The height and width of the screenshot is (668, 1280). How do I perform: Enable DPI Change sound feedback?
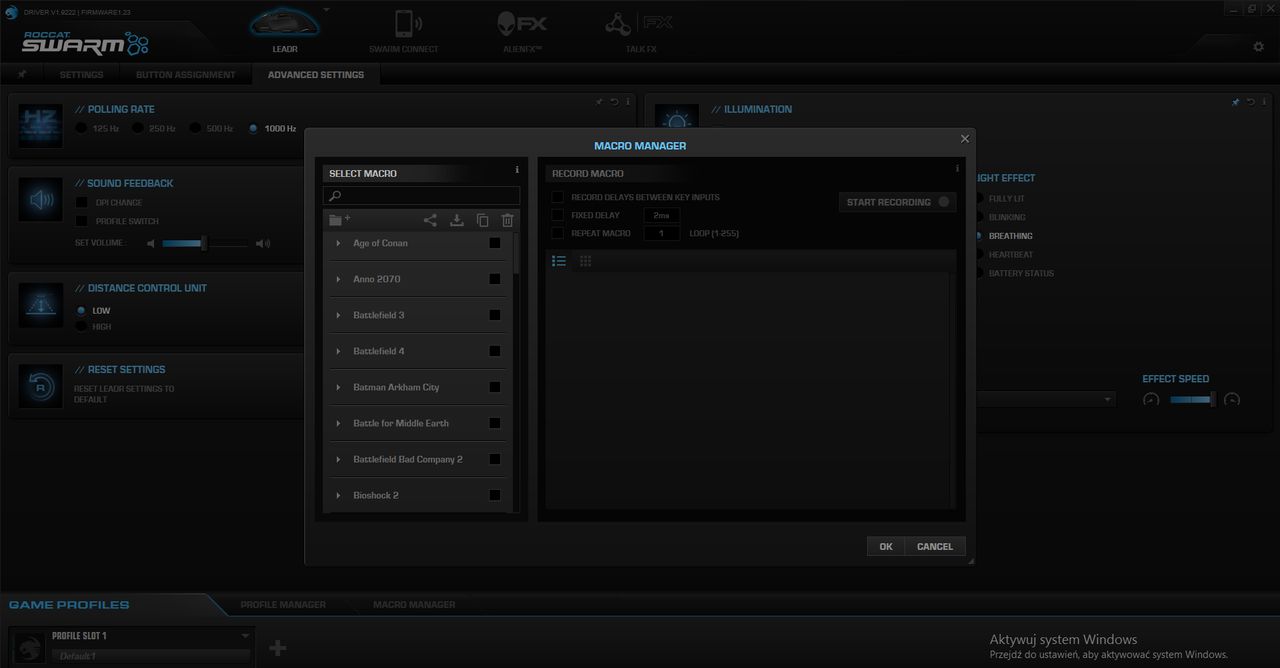(x=82, y=203)
